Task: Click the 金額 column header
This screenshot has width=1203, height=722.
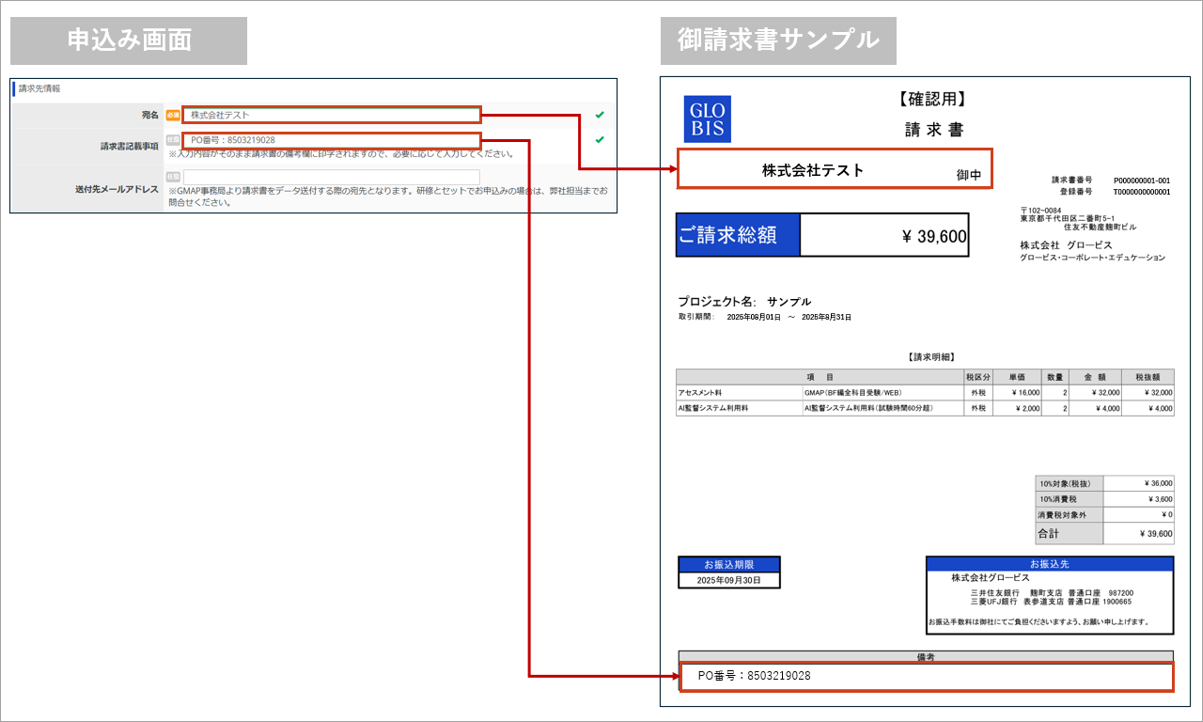Action: 1095,377
